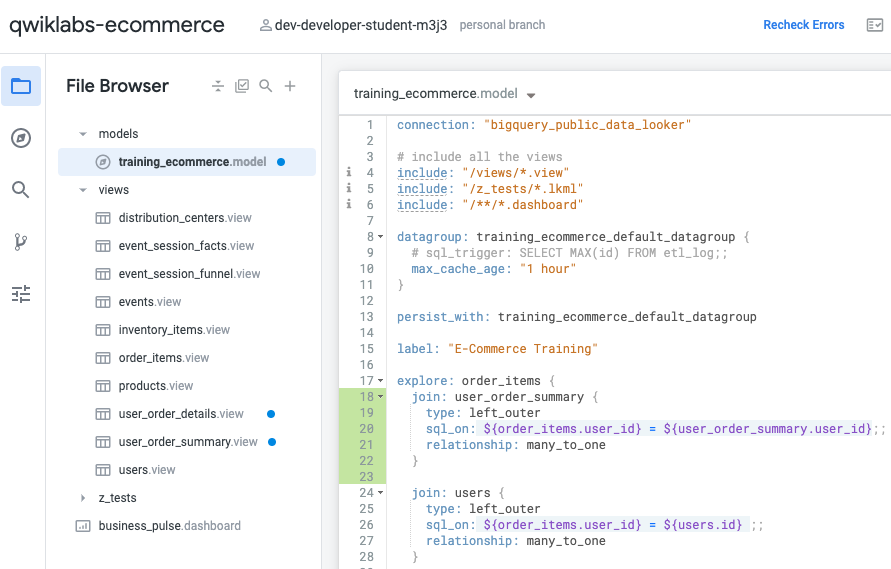The height and width of the screenshot is (569, 891).
Task: Click the table icon for distribution_centers.view
Action: coord(103,218)
